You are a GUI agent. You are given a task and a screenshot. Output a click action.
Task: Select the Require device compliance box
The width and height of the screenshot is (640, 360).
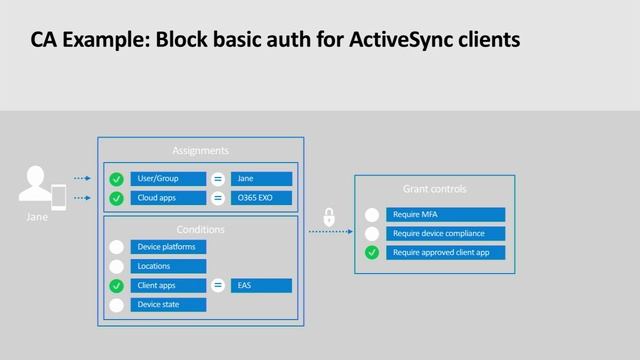446,233
